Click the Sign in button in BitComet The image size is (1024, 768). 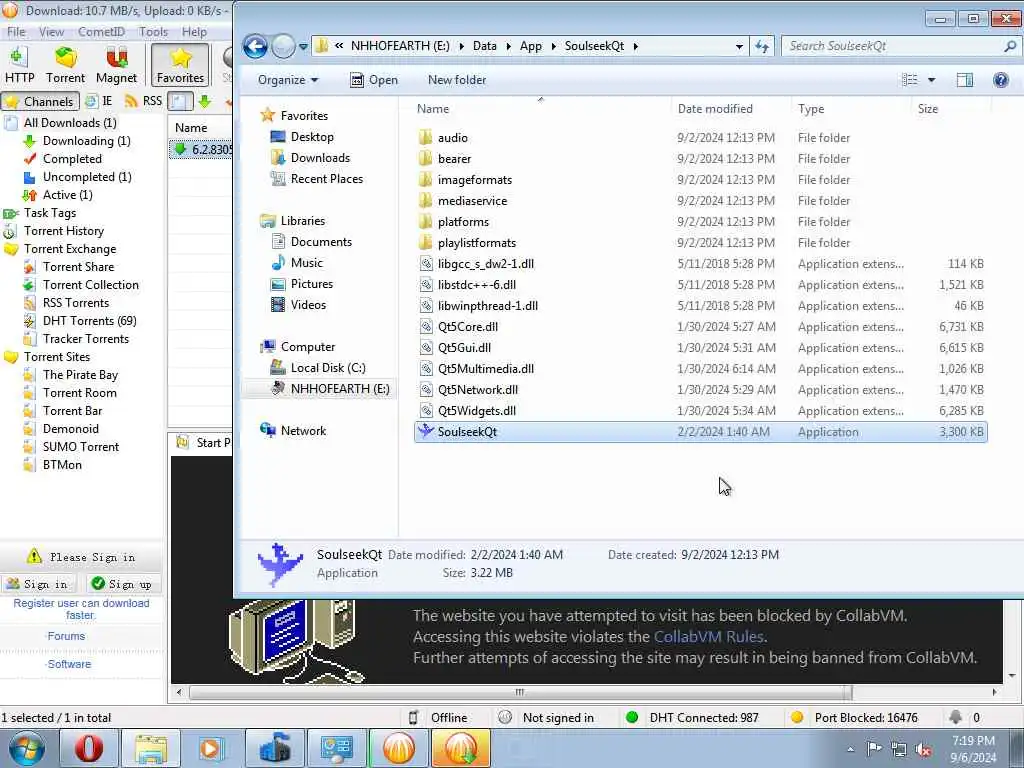click(38, 584)
